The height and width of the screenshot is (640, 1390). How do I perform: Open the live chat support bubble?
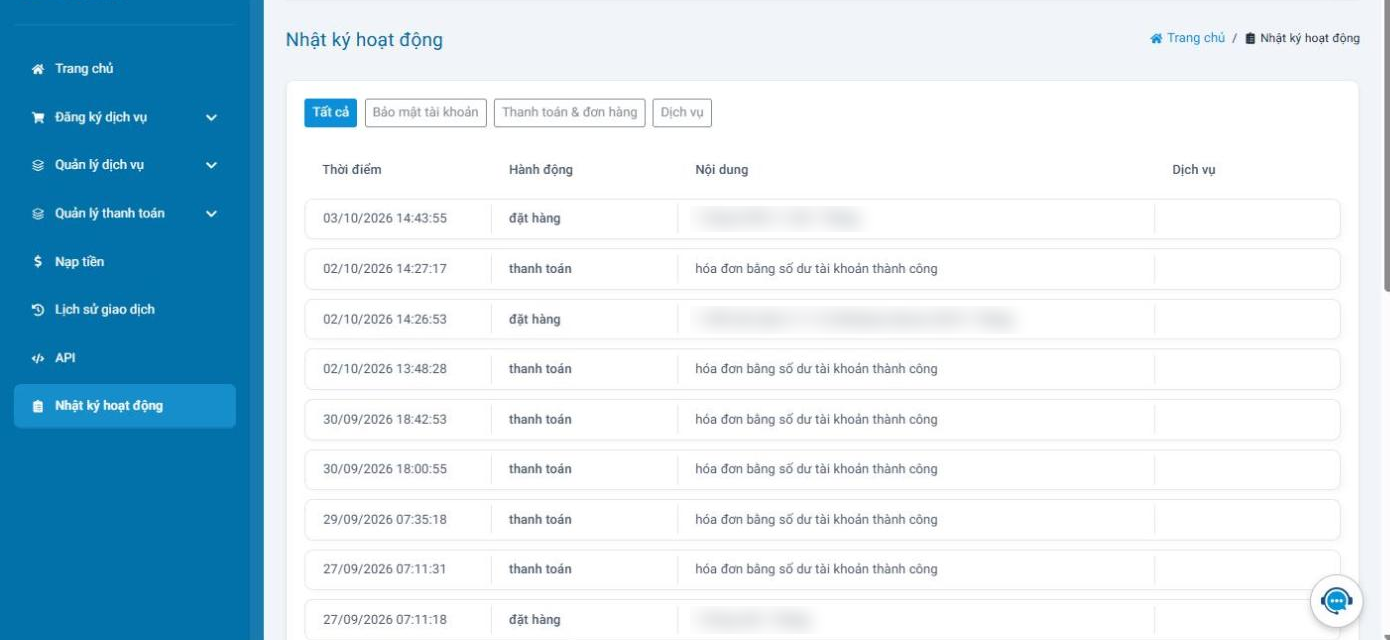pyautogui.click(x=1336, y=600)
